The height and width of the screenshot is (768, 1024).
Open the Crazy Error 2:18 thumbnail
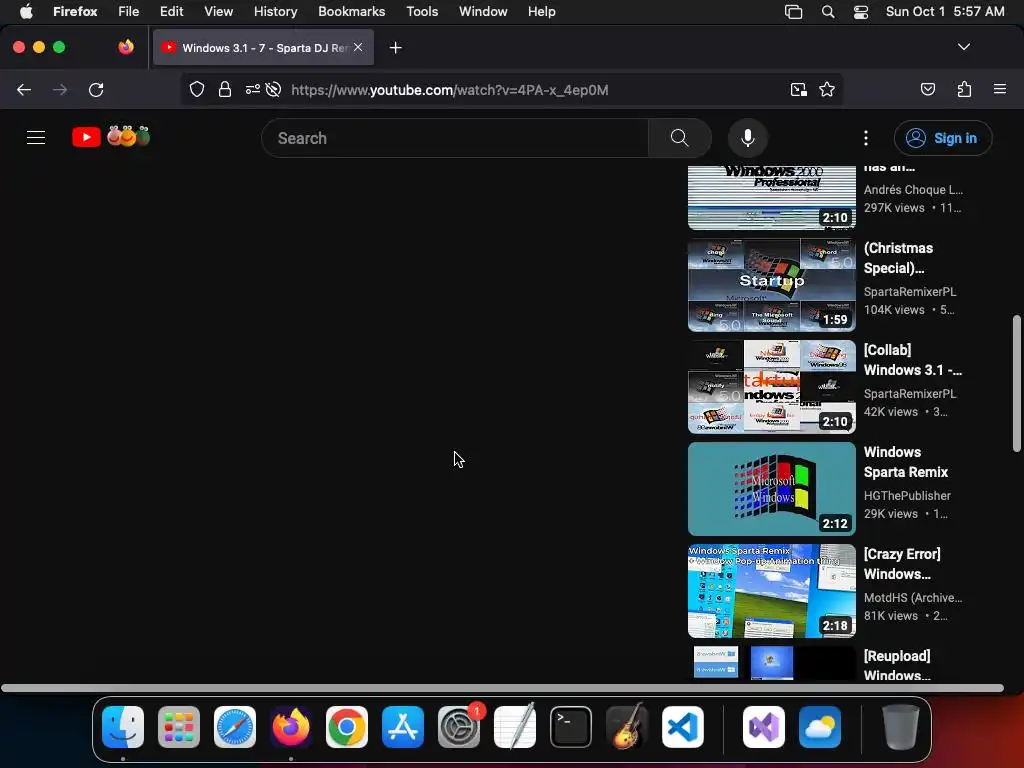[772, 591]
